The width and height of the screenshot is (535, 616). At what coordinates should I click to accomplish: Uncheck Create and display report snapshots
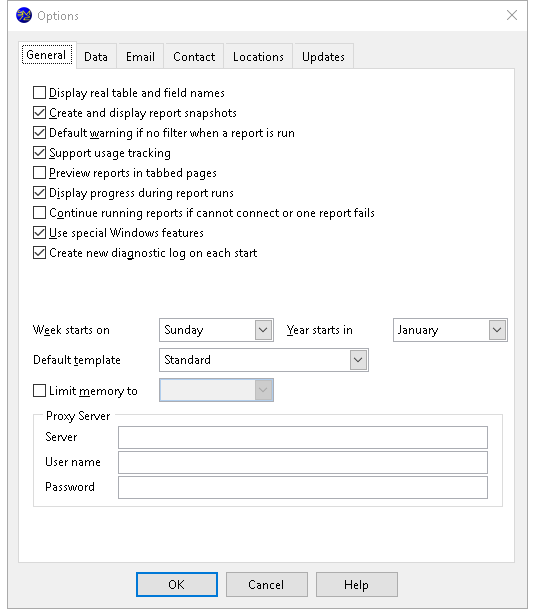(39, 113)
